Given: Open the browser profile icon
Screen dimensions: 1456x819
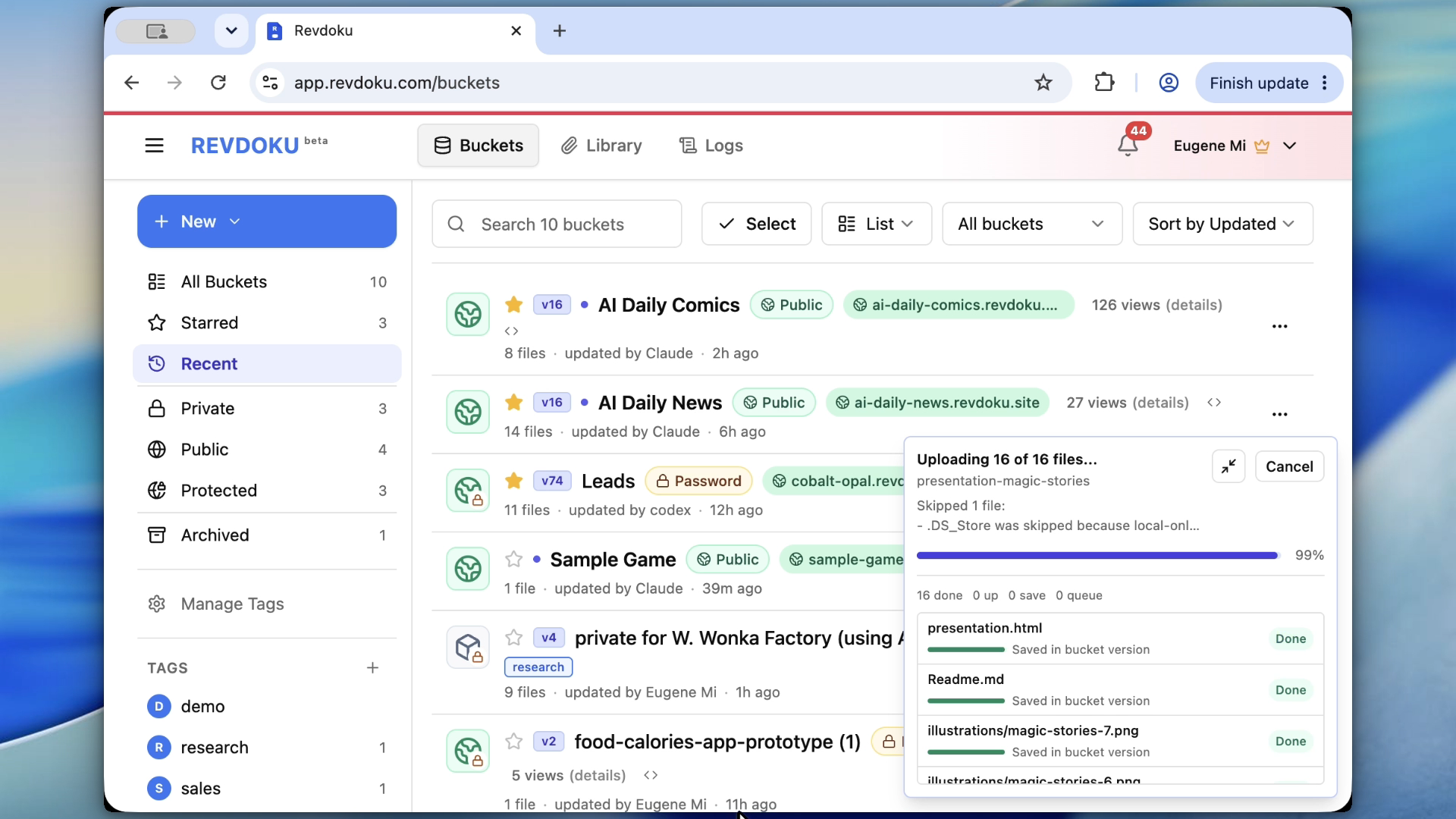Looking at the screenshot, I should tap(1169, 83).
